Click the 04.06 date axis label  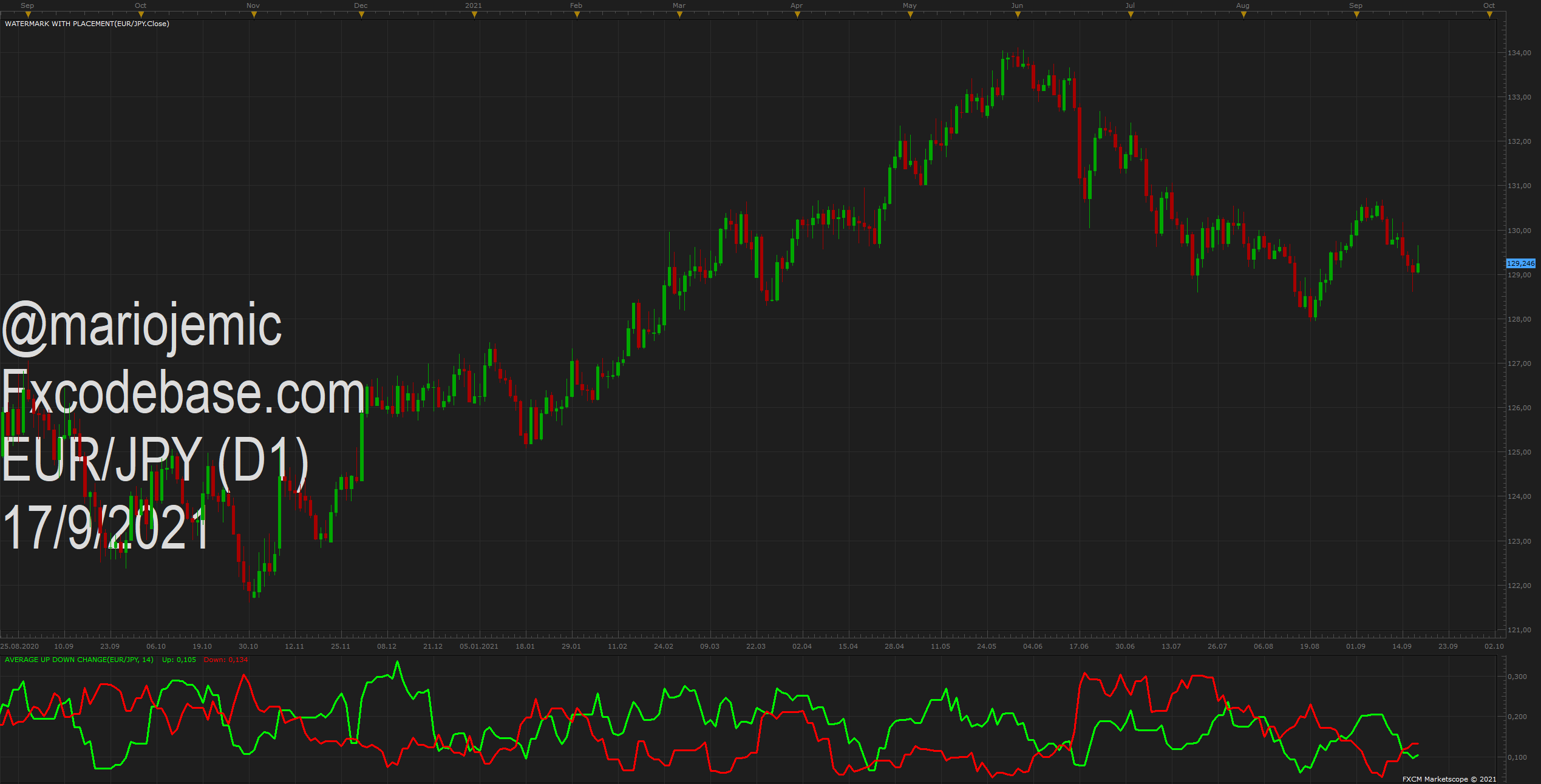tap(1033, 646)
